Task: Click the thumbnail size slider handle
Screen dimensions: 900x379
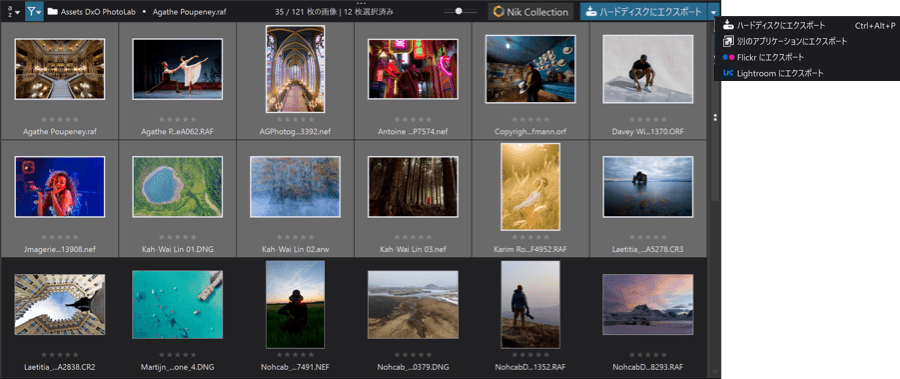Action: coord(459,11)
